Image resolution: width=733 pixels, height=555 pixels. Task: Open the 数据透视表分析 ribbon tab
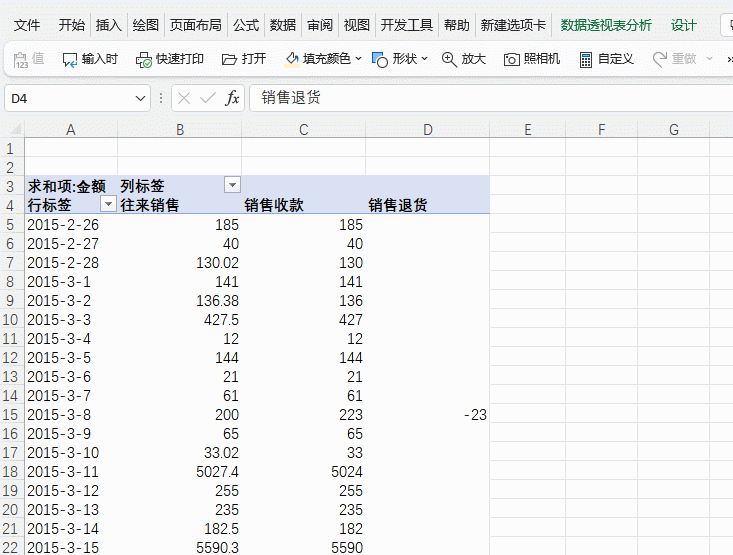click(x=605, y=25)
